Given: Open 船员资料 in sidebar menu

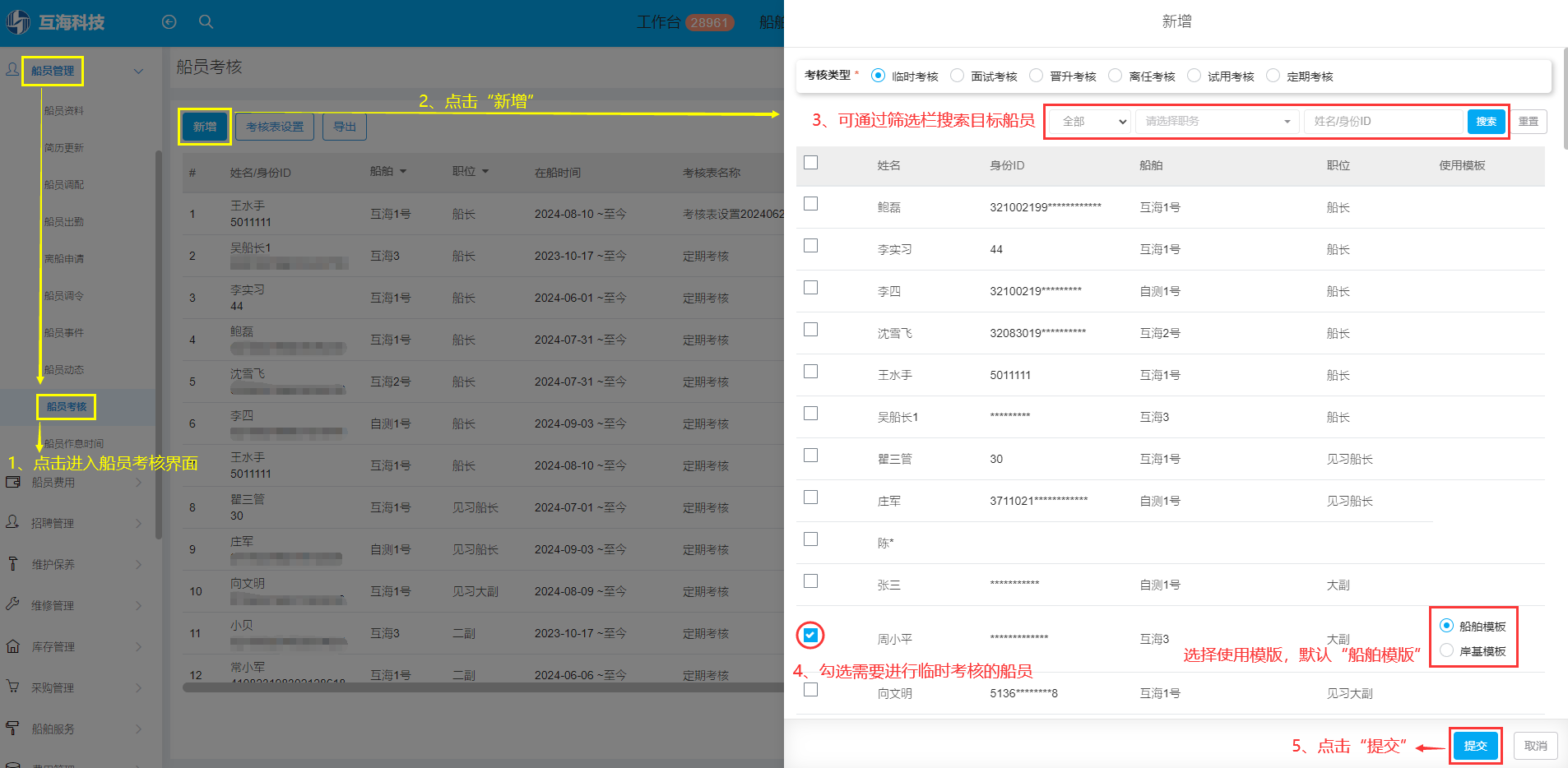Looking at the screenshot, I should tap(64, 110).
